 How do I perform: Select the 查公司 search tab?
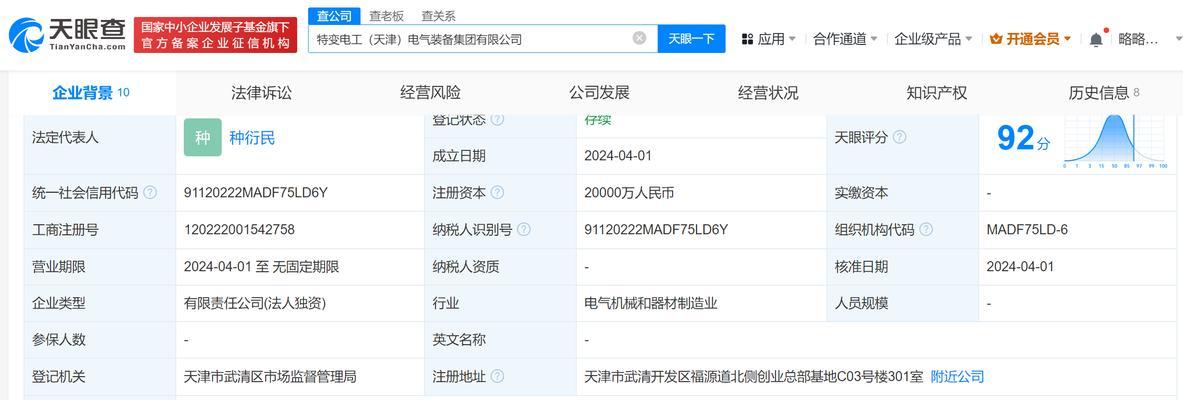[x=334, y=16]
